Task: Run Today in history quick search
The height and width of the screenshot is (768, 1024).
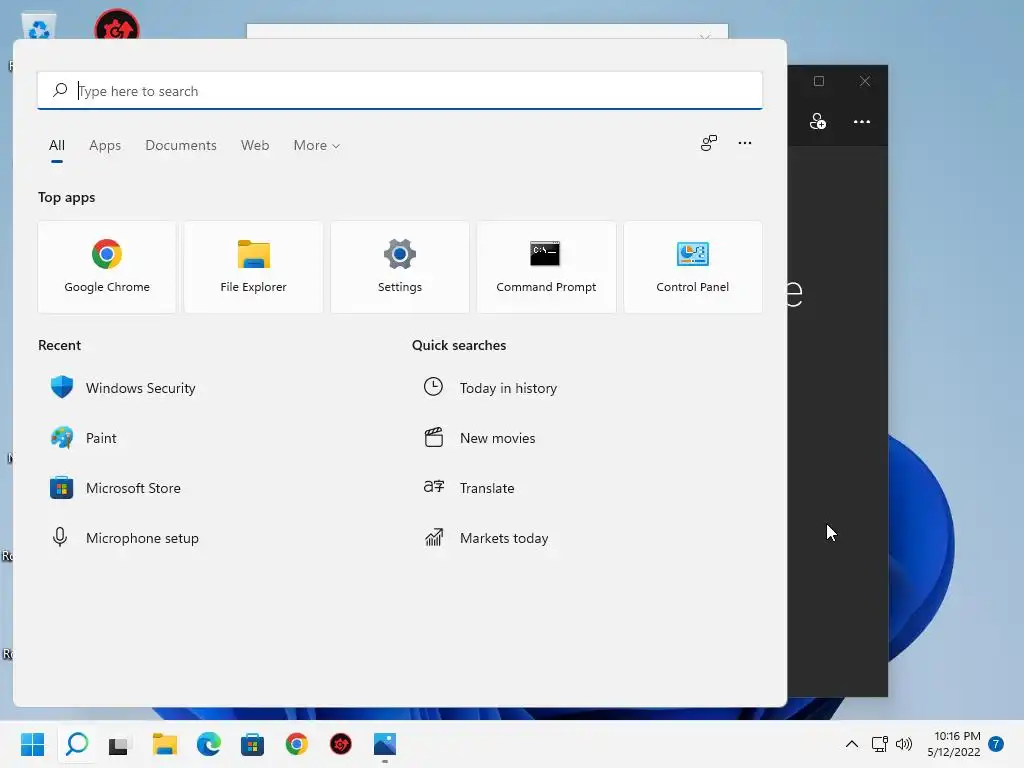Action: pyautogui.click(x=490, y=388)
